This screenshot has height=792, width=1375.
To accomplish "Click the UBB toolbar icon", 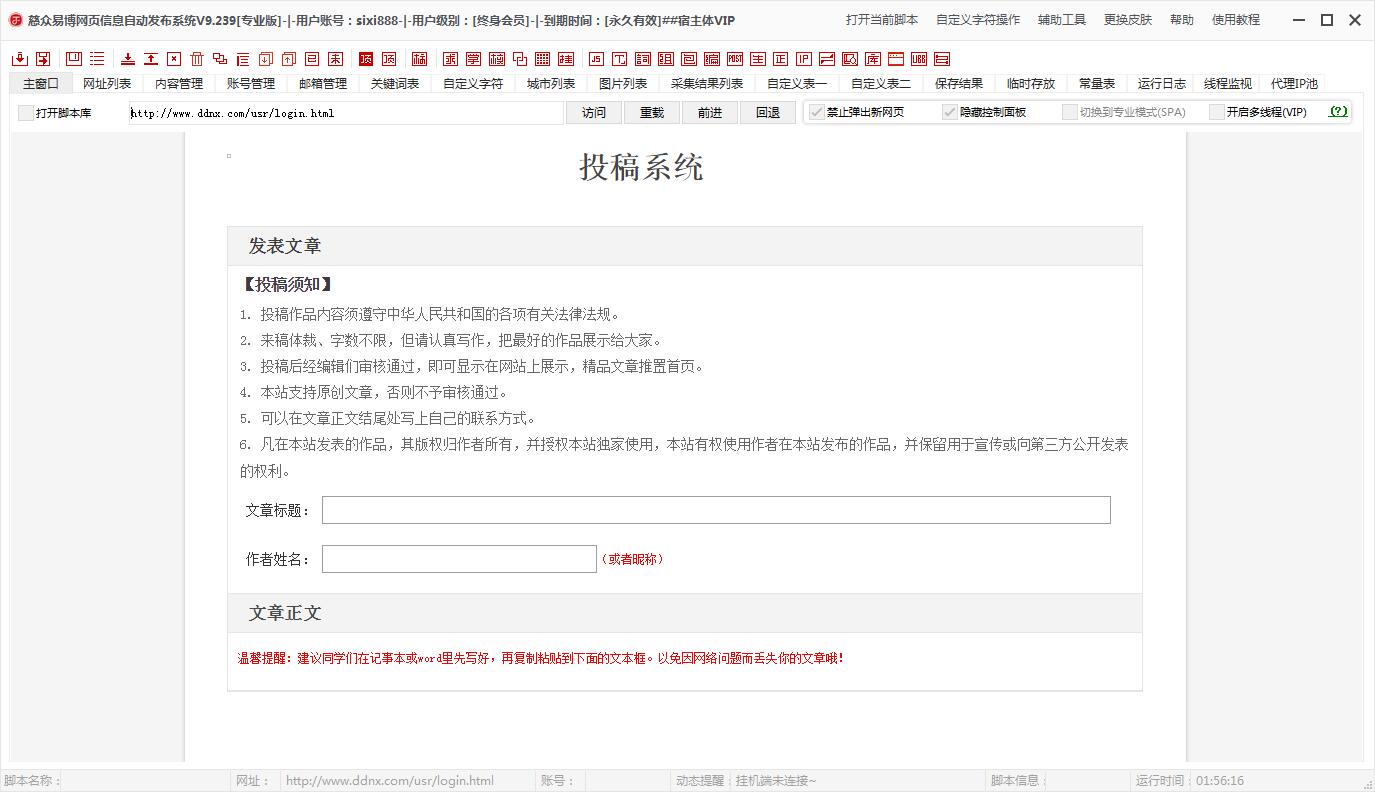I will [x=919, y=59].
